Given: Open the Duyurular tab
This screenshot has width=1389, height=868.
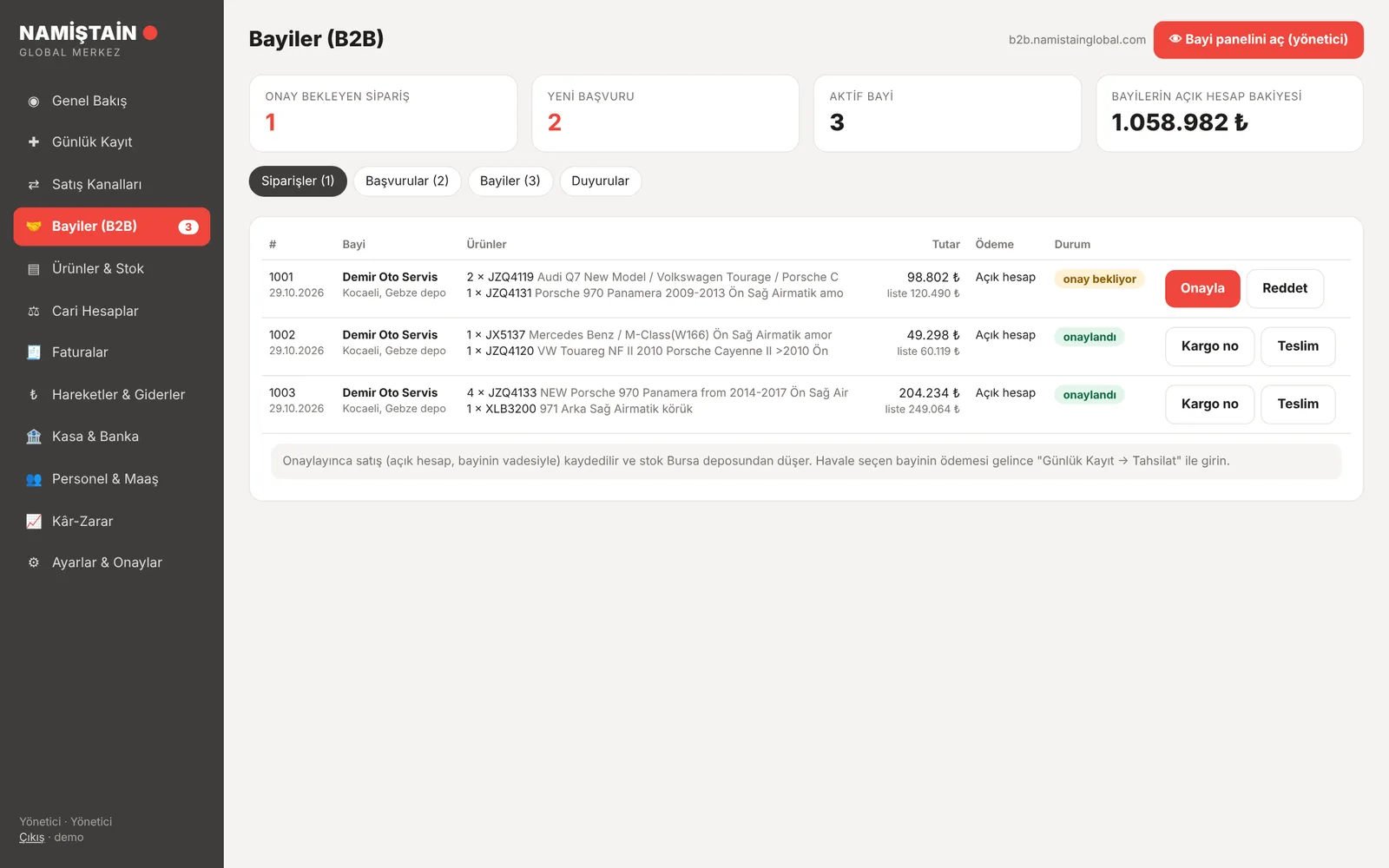Looking at the screenshot, I should click(x=601, y=181).
